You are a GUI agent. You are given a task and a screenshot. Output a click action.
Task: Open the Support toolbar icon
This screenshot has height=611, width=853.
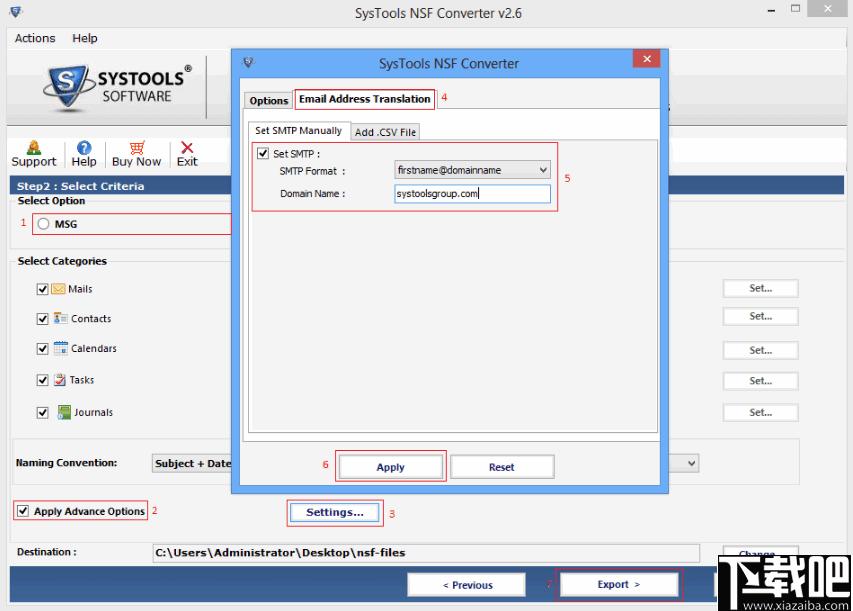click(34, 147)
